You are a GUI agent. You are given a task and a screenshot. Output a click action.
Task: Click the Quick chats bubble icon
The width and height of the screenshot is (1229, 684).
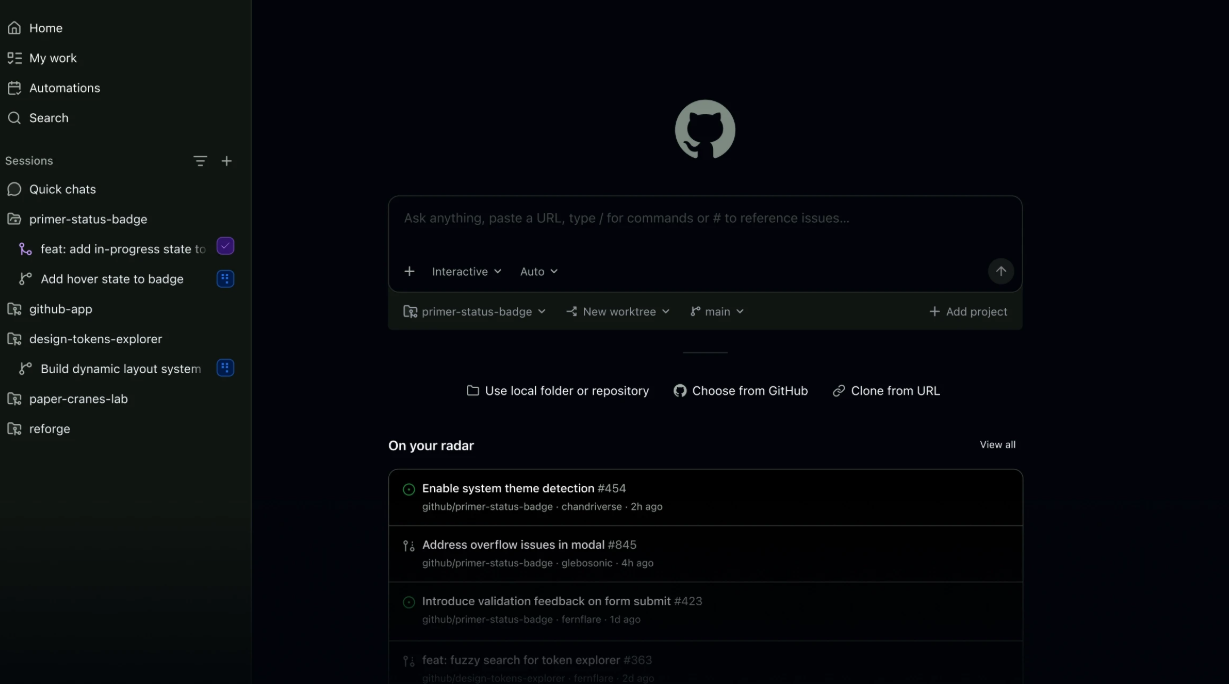pos(14,189)
